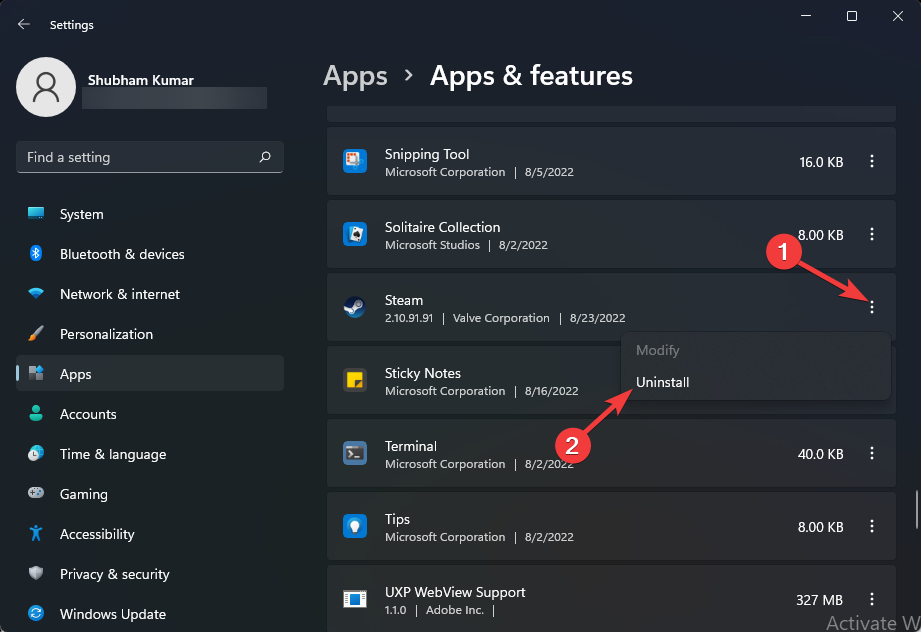This screenshot has height=632, width=921.
Task: Click the Privacy & security shield icon
Action: click(36, 573)
